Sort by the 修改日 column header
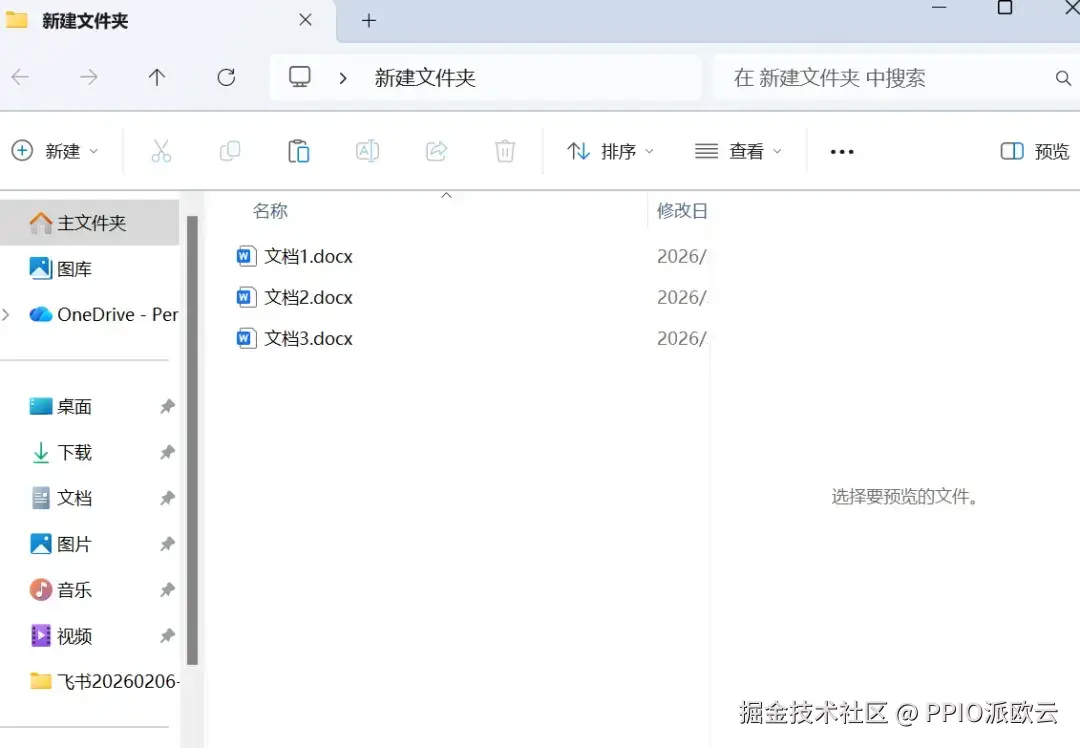 (682, 211)
